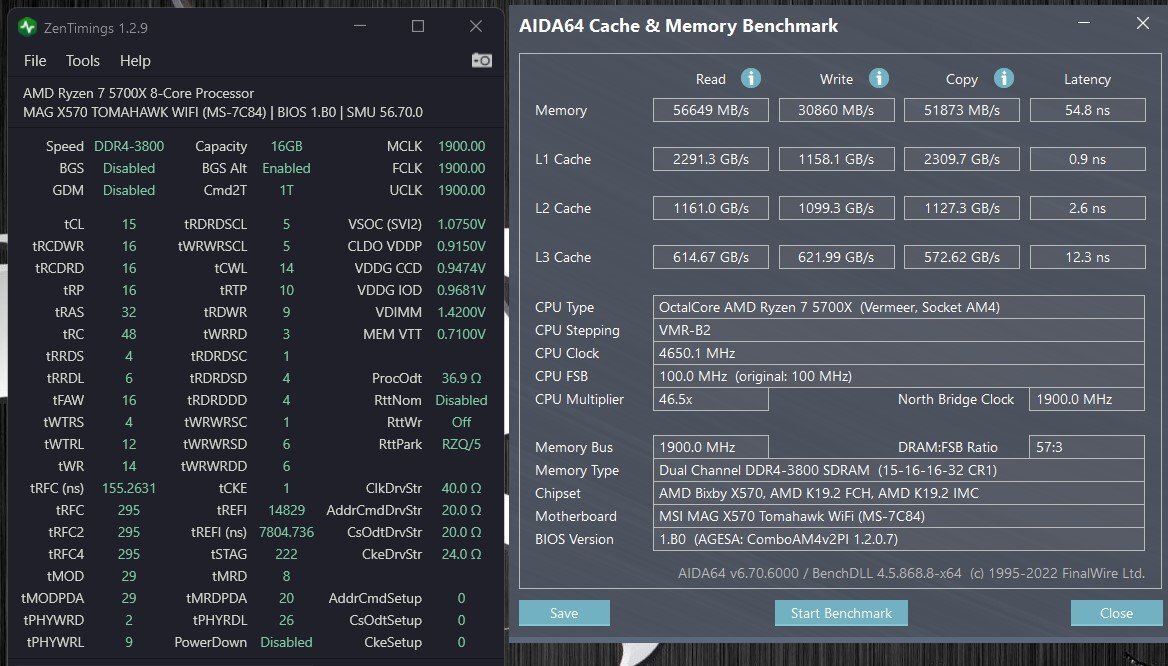Click the Memory Write value 30860 MB/s
The image size is (1168, 666).
[836, 110]
